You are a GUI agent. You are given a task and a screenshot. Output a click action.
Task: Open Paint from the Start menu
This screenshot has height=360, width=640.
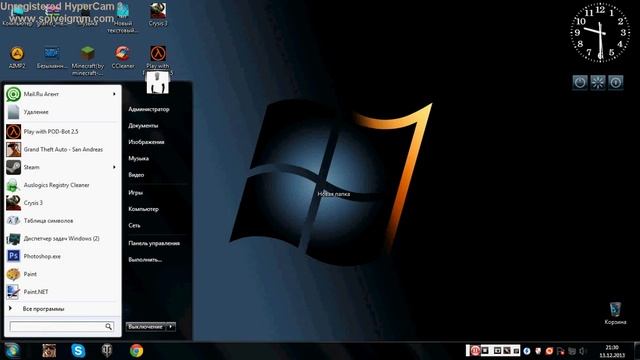(x=62, y=274)
